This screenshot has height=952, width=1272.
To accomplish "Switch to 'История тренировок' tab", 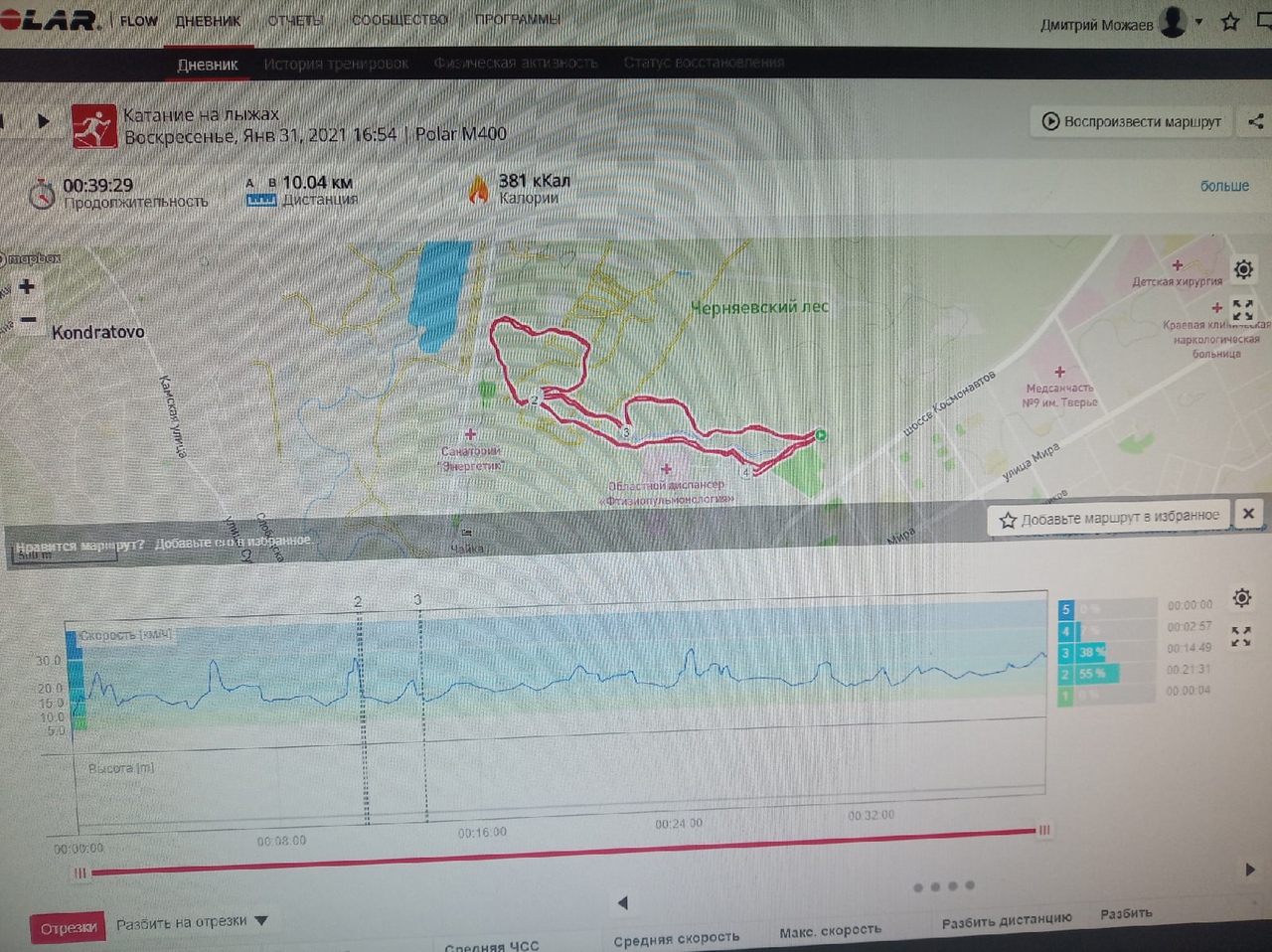I will (336, 64).
